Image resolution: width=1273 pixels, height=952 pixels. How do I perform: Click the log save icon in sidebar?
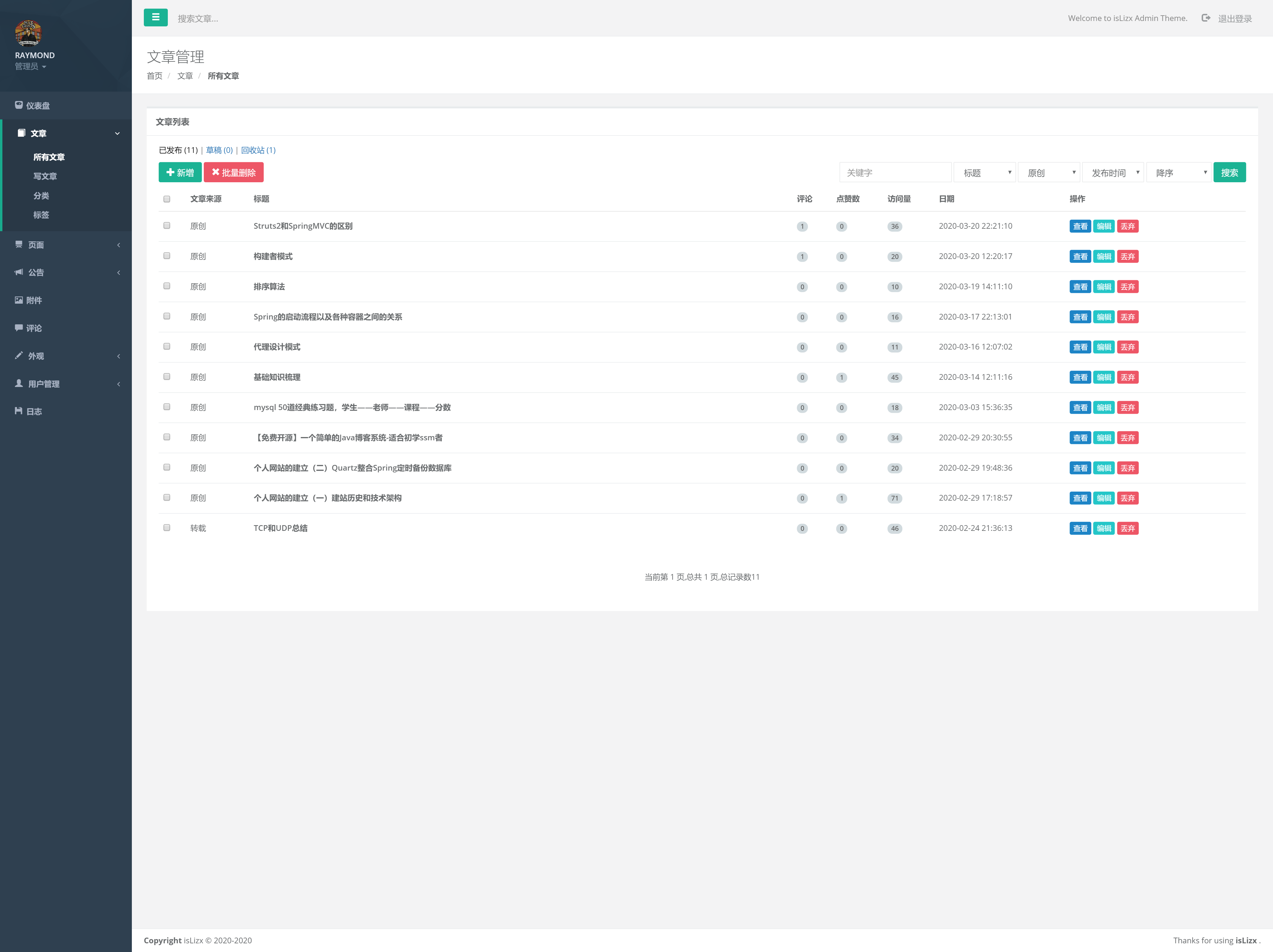click(x=19, y=411)
